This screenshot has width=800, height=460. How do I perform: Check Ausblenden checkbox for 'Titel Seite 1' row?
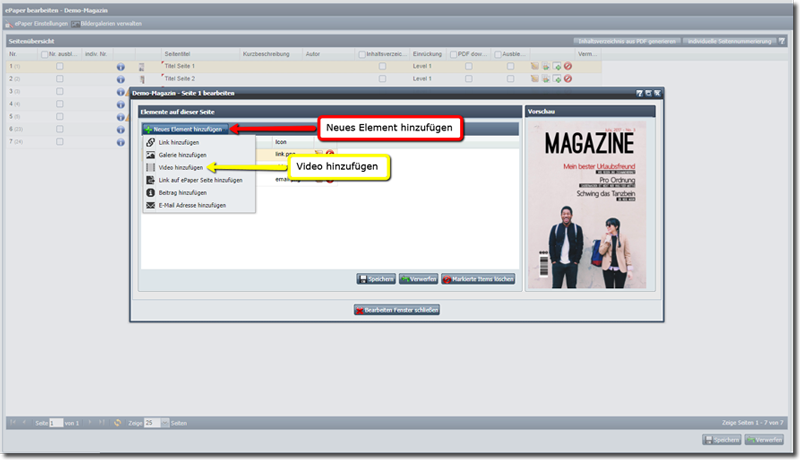510,66
